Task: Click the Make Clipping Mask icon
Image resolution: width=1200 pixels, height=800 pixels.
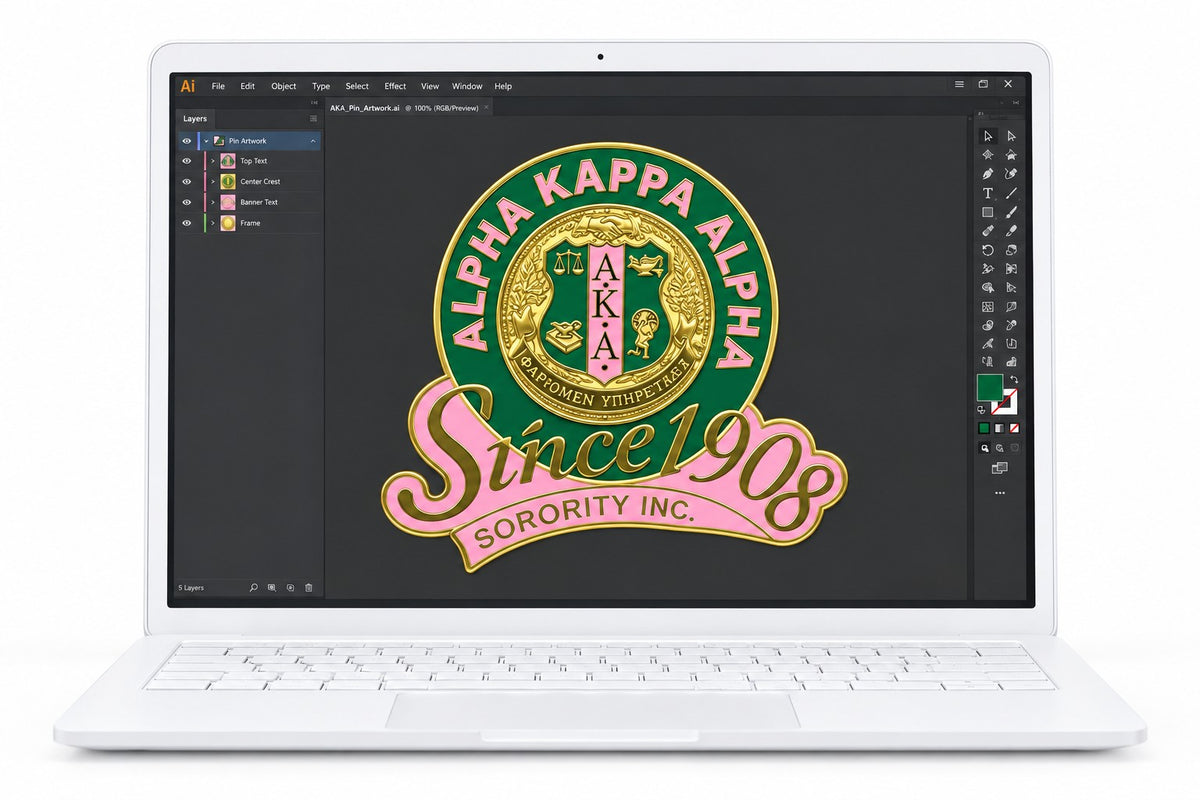Action: [272, 588]
